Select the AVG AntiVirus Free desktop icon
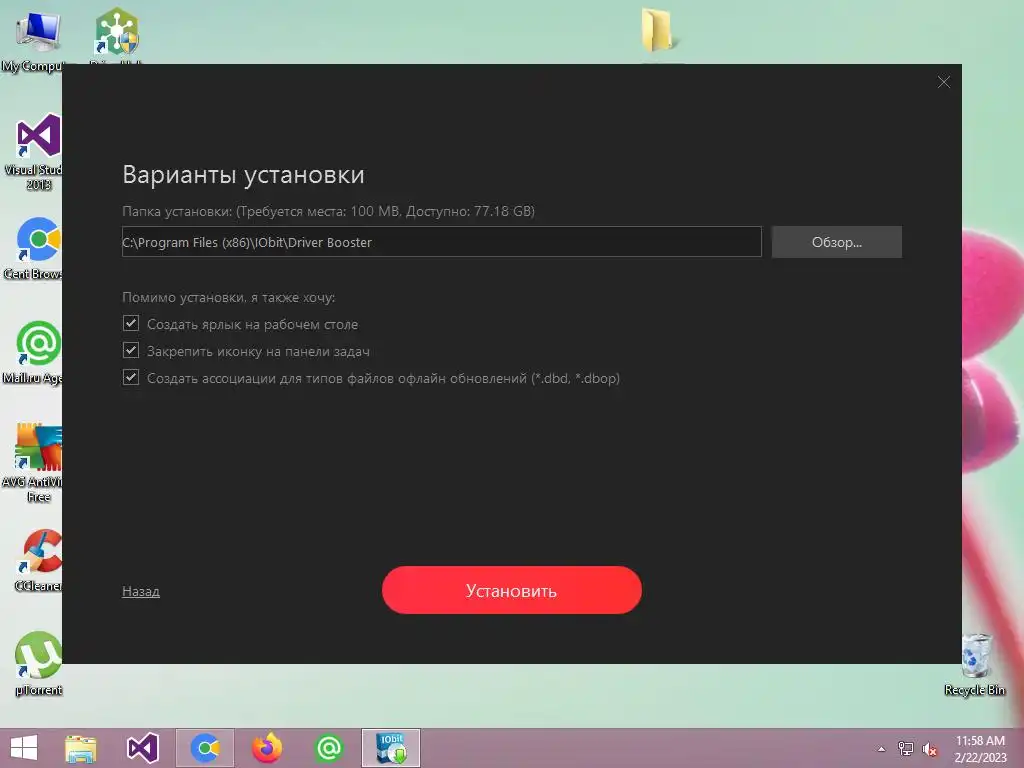The height and width of the screenshot is (768, 1024). pos(38,462)
